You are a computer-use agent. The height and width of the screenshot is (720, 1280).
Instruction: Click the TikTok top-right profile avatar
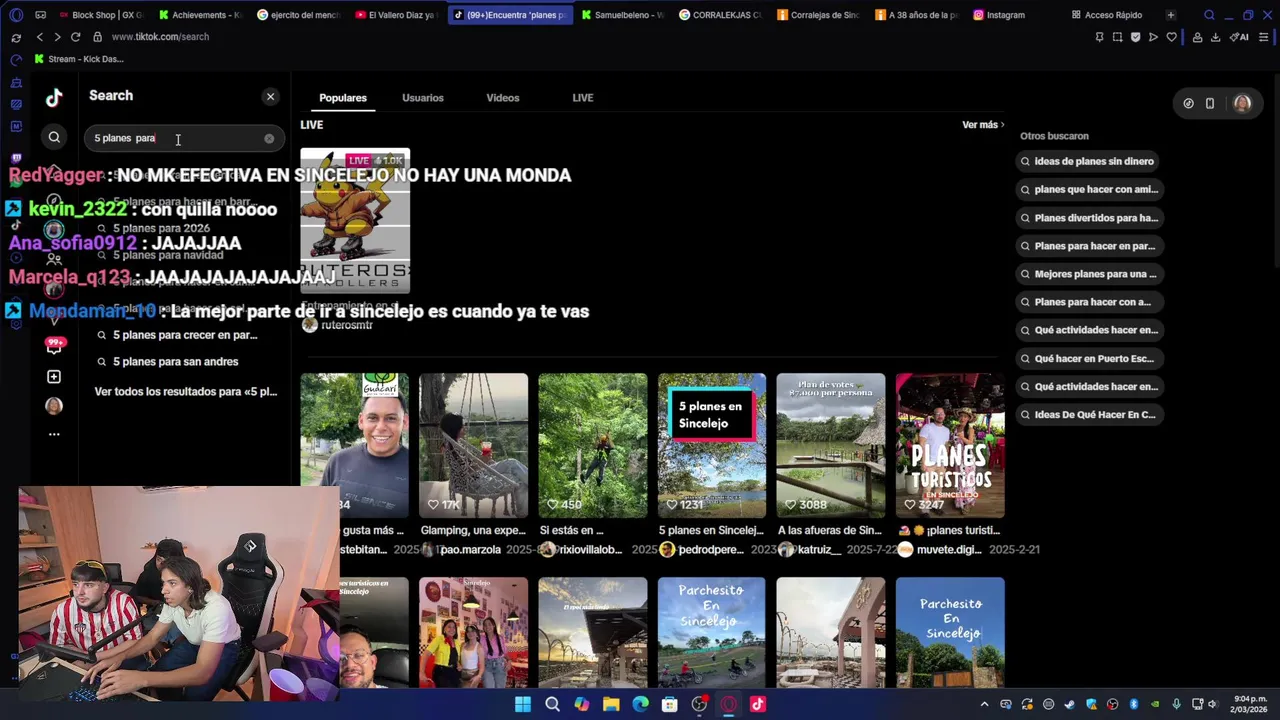[x=1242, y=103]
